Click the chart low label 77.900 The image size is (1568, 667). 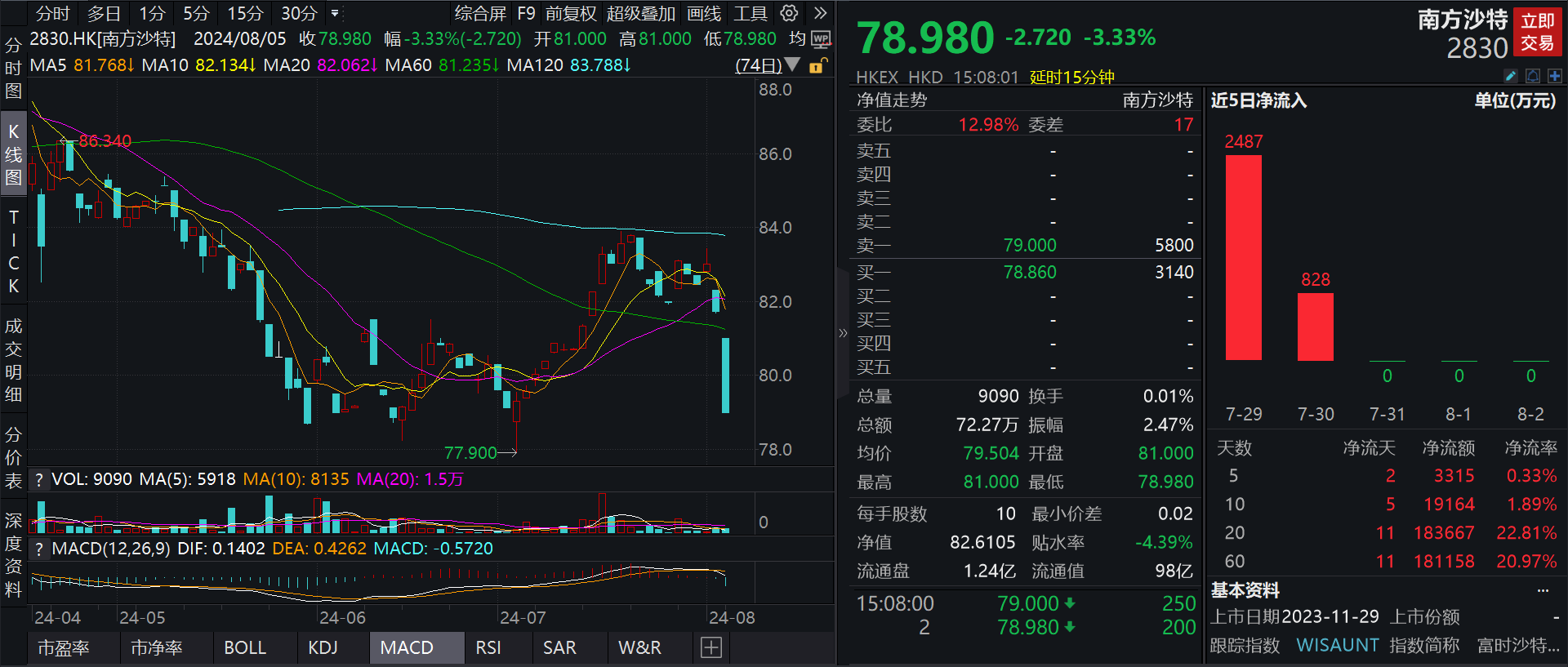[x=470, y=452]
